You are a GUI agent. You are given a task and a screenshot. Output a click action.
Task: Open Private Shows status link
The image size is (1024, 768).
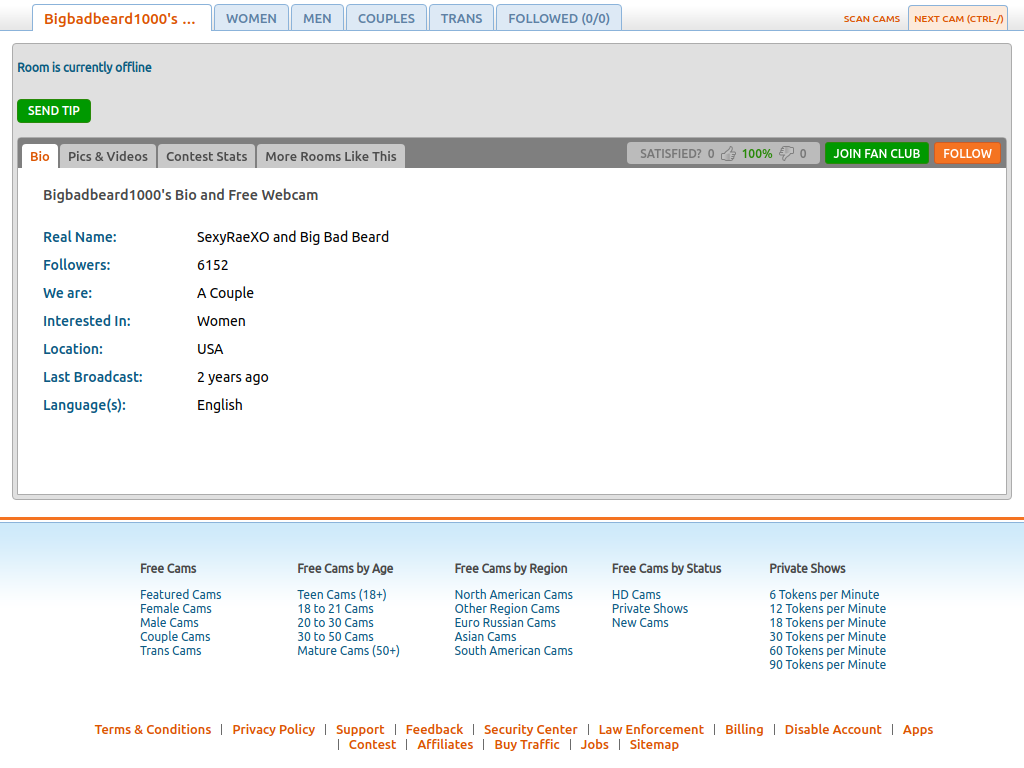coord(650,609)
